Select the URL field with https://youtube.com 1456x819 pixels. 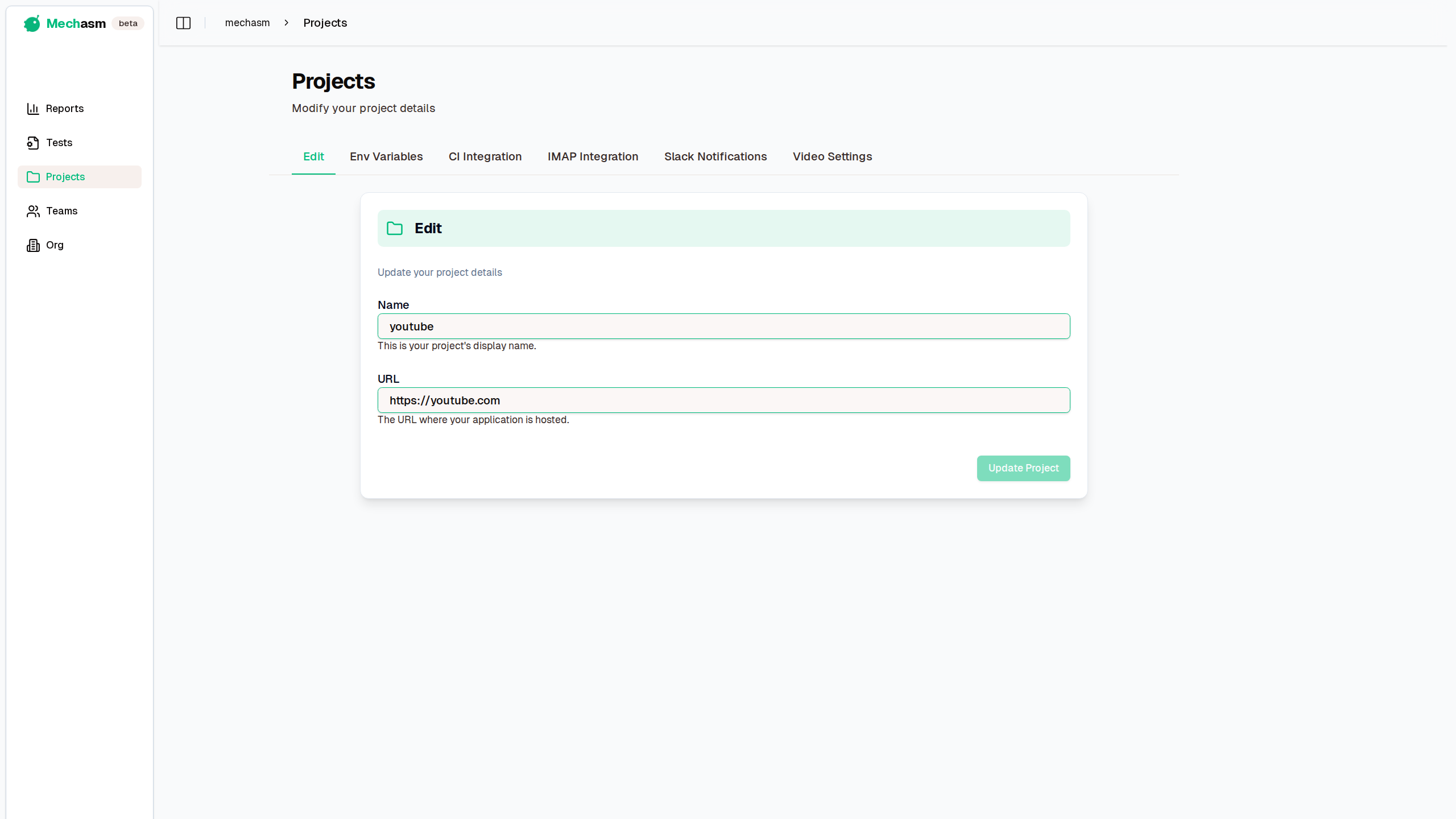723,400
